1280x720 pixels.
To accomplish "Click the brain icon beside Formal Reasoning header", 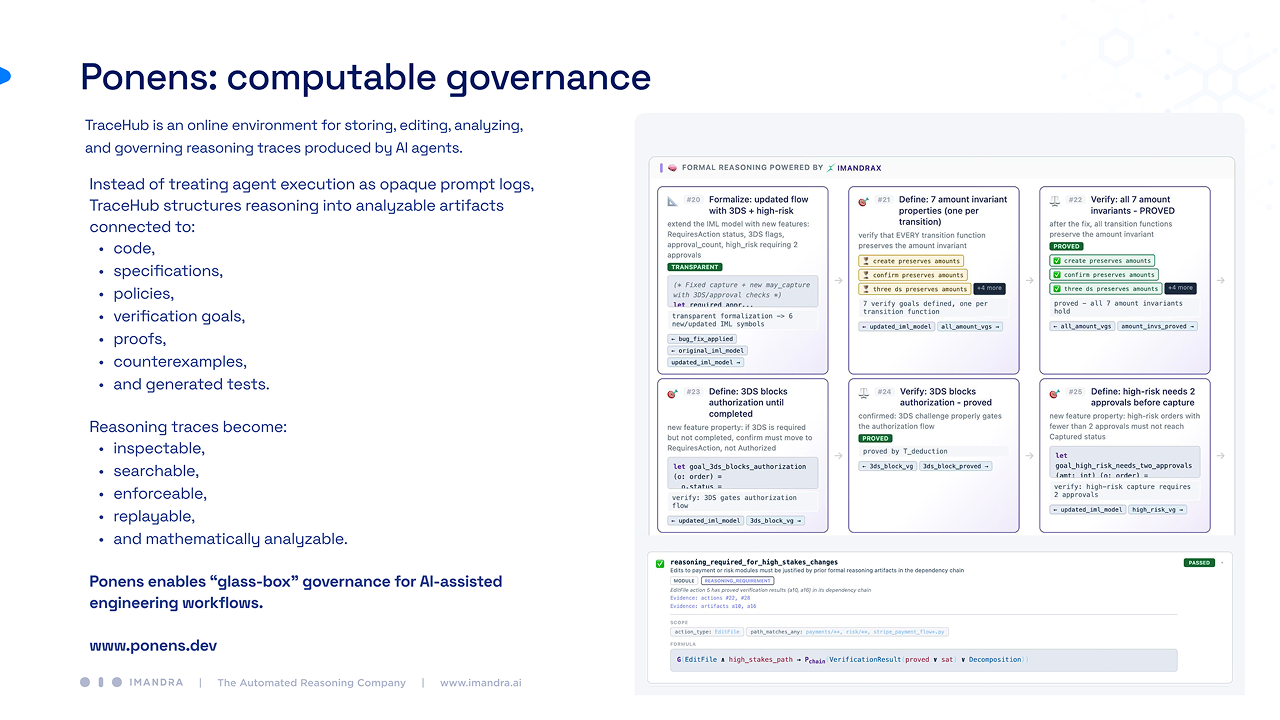I will tap(672, 168).
